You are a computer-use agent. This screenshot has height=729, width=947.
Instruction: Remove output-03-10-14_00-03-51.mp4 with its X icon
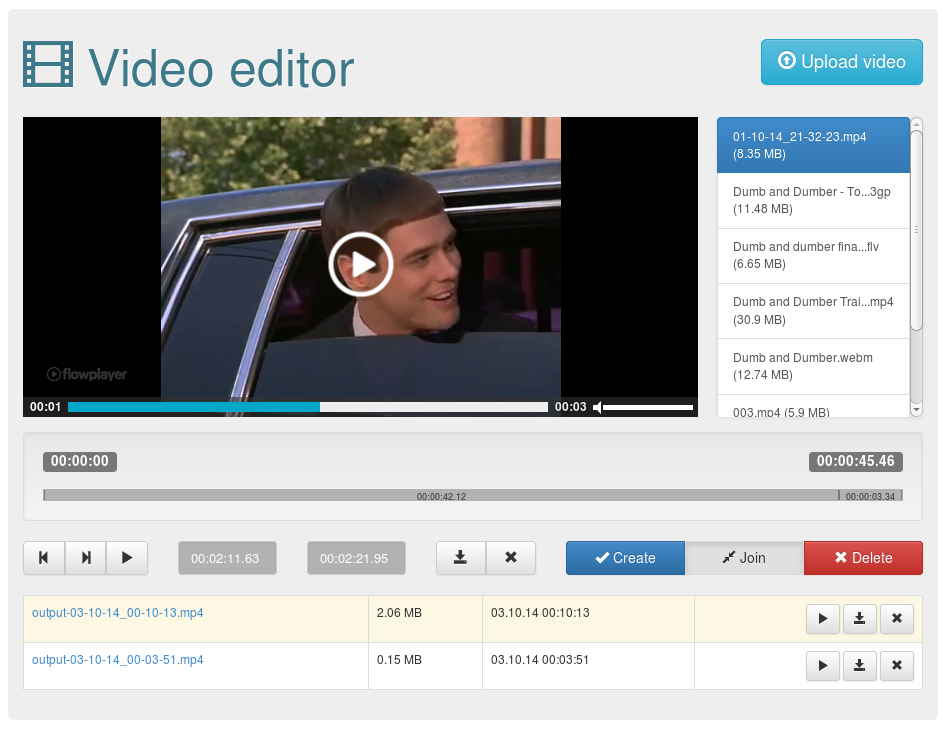[897, 666]
